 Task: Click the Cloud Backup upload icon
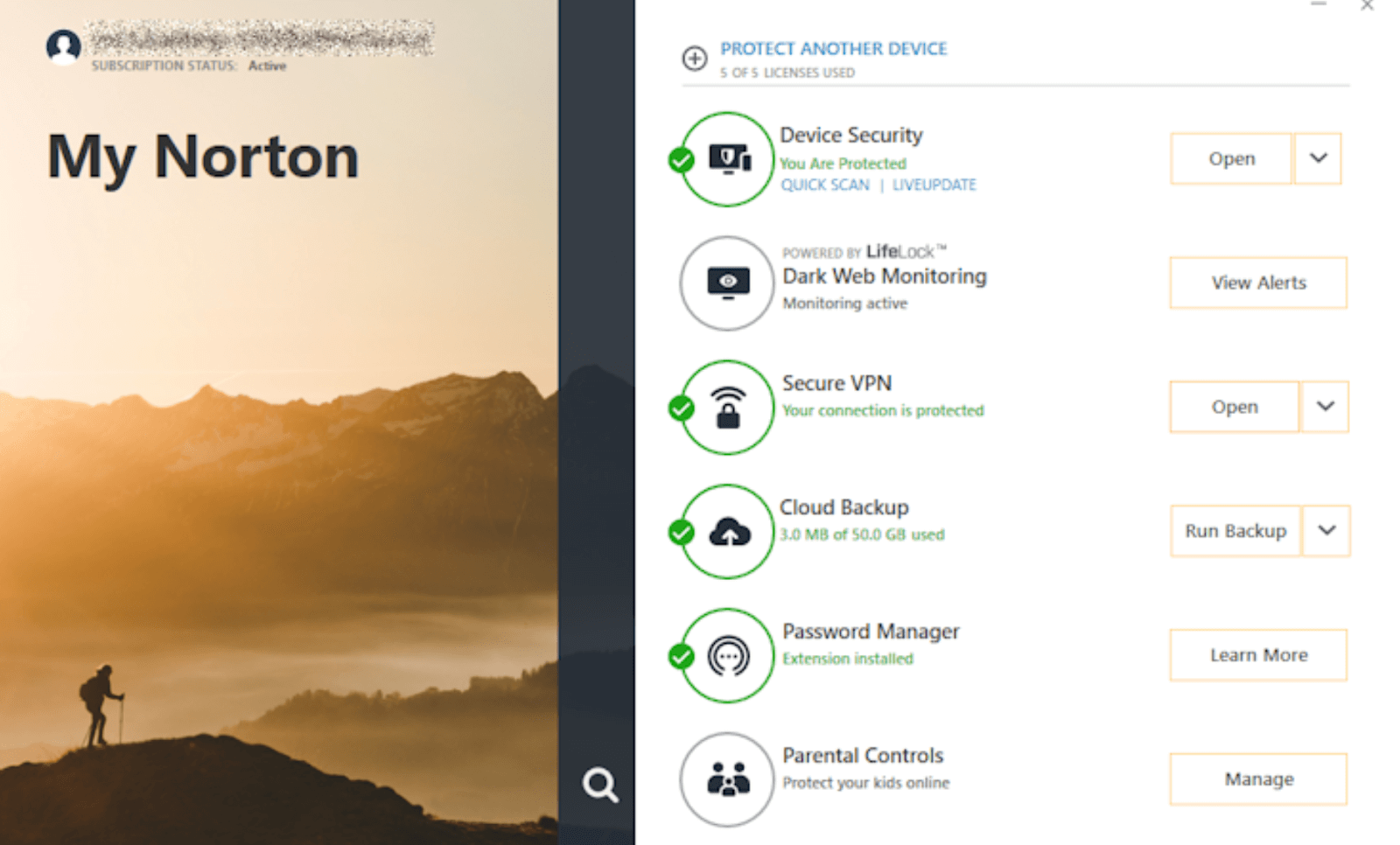click(x=728, y=532)
